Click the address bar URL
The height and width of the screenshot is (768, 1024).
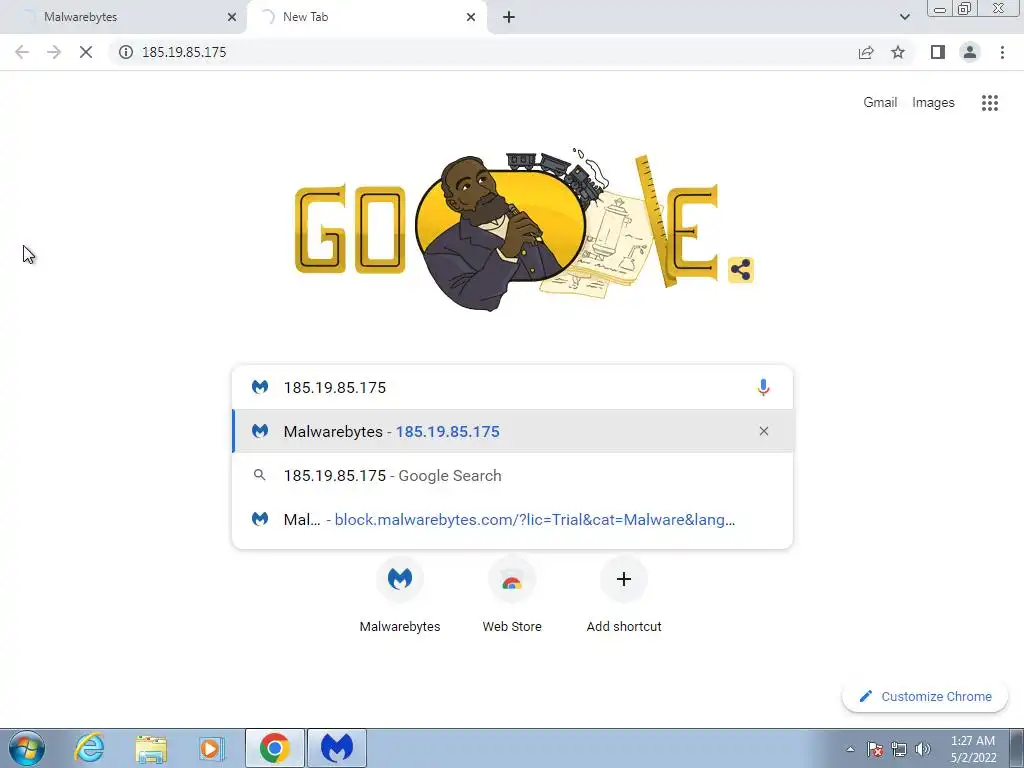(184, 52)
